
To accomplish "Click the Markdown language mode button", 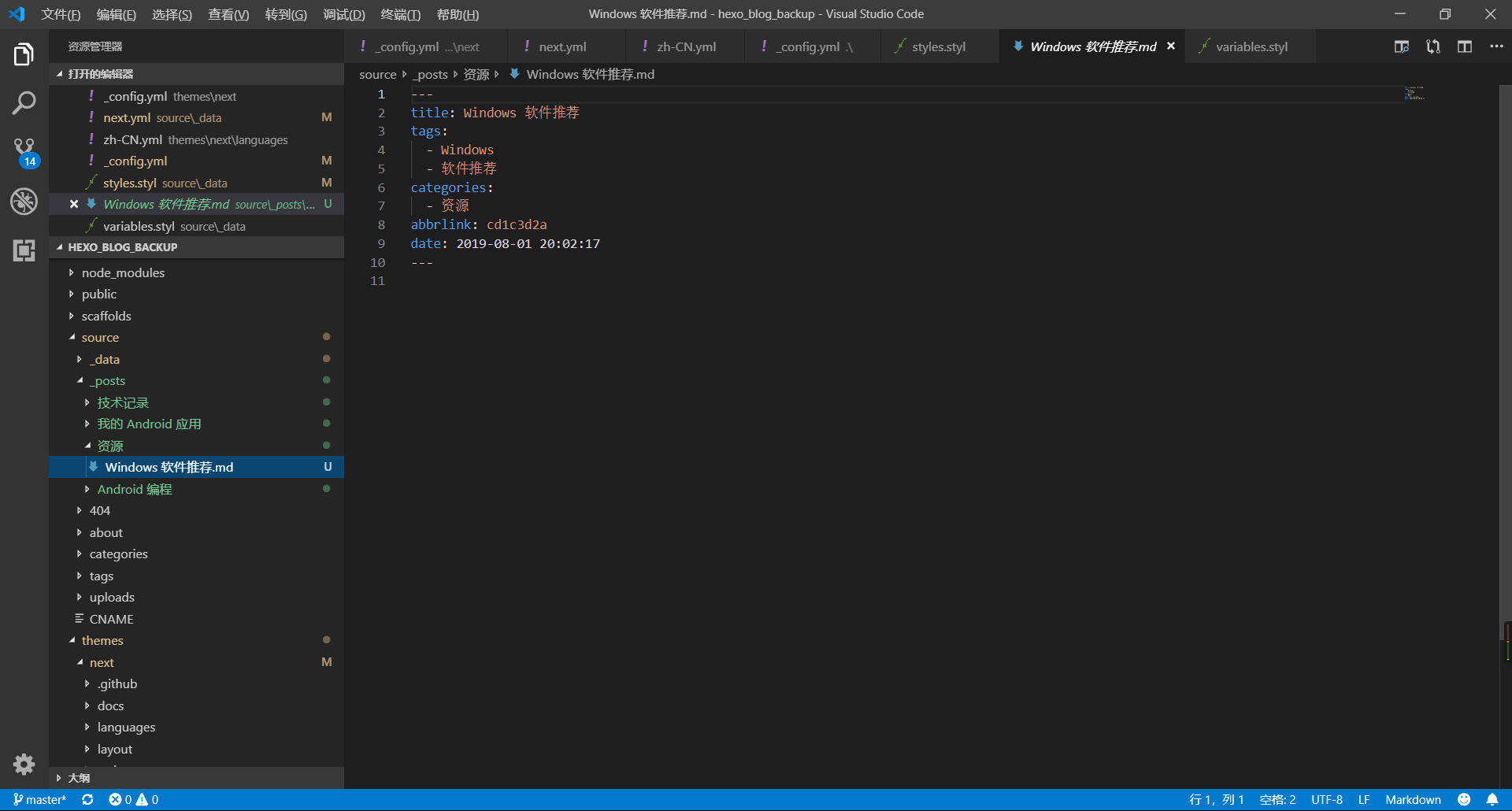I will [x=1413, y=799].
